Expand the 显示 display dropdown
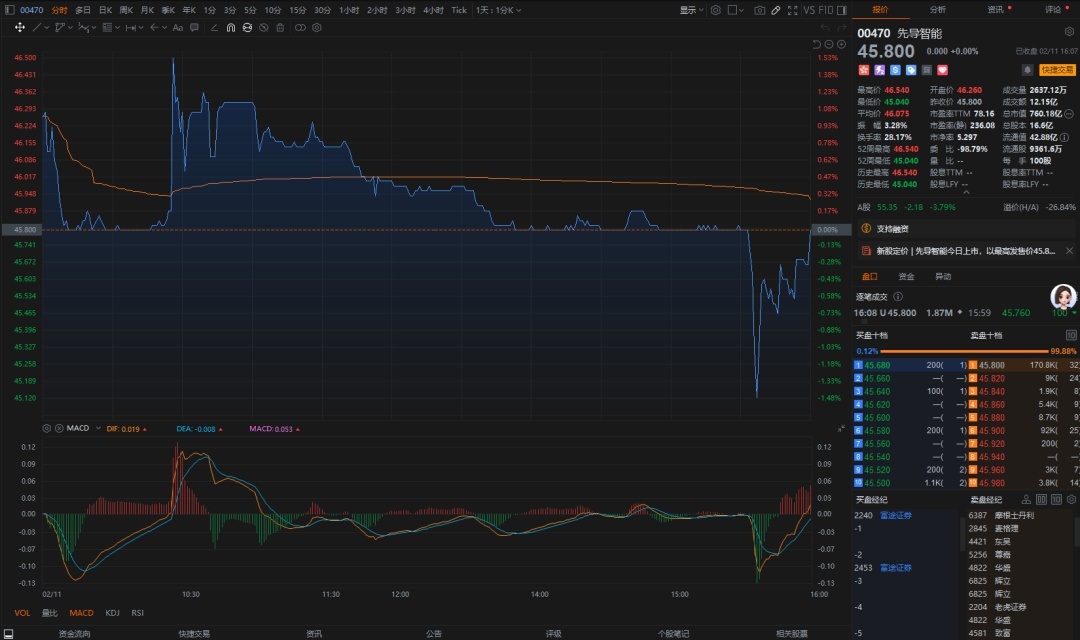Image resolution: width=1080 pixels, height=640 pixels. tap(690, 10)
